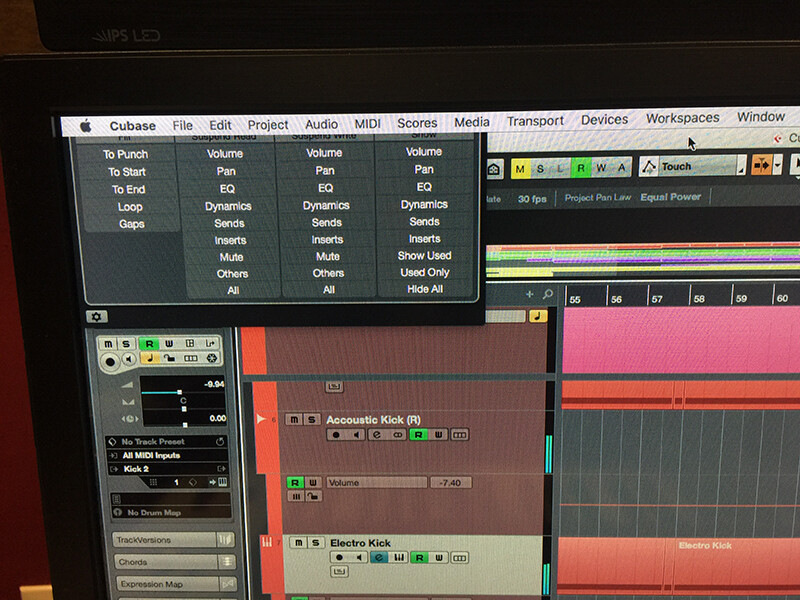800x600 pixels.
Task: Toggle Inspector timebase note icon
Action: pos(149,359)
